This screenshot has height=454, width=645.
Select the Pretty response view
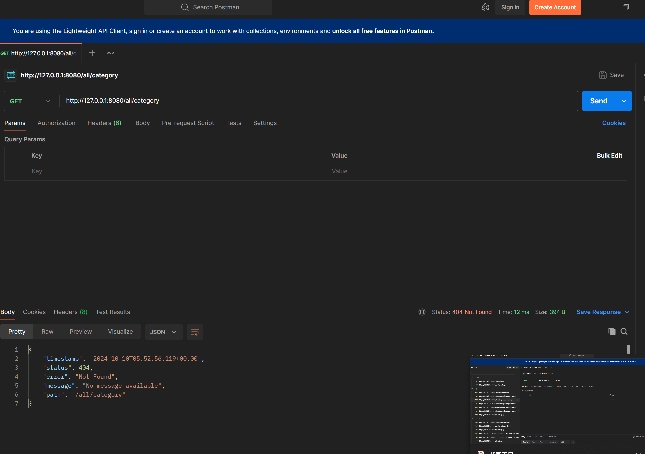(x=17, y=331)
